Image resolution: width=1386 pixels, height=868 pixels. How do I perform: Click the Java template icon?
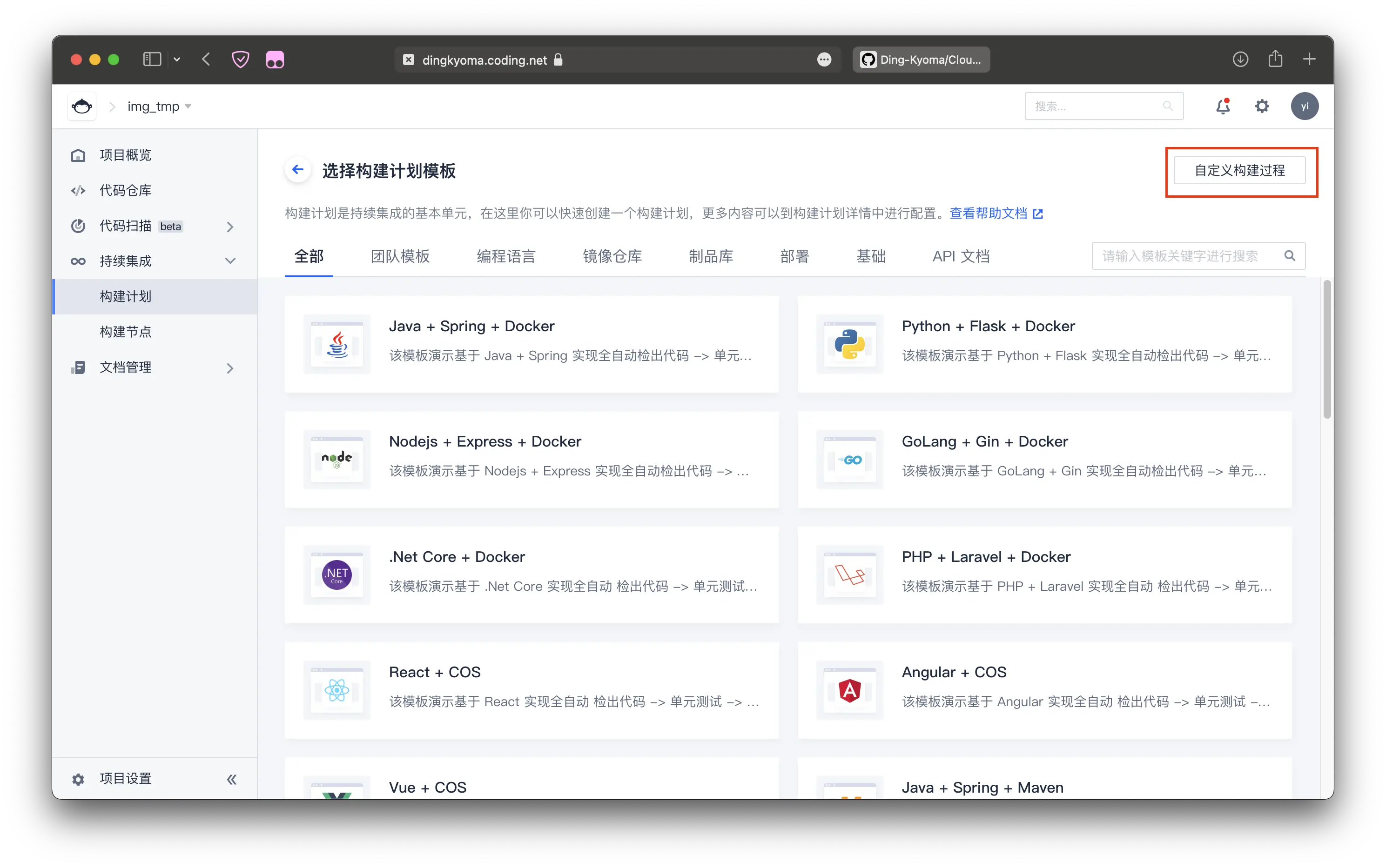click(337, 344)
